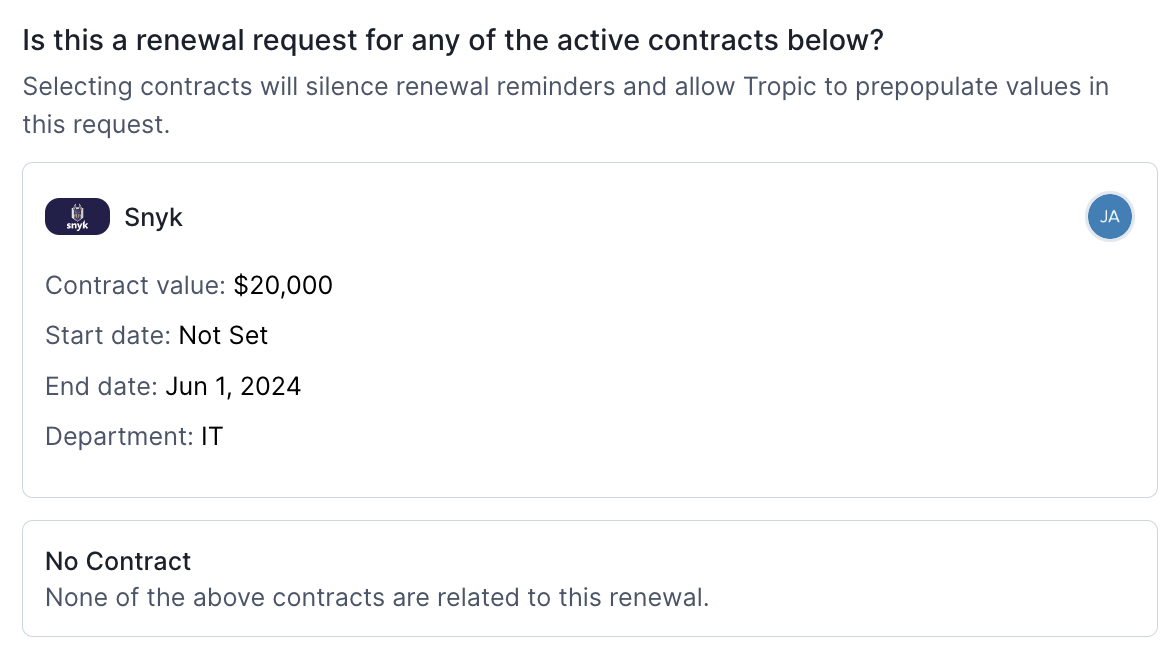Select the Snyk contract card
This screenshot has width=1176, height=656.
(590, 330)
